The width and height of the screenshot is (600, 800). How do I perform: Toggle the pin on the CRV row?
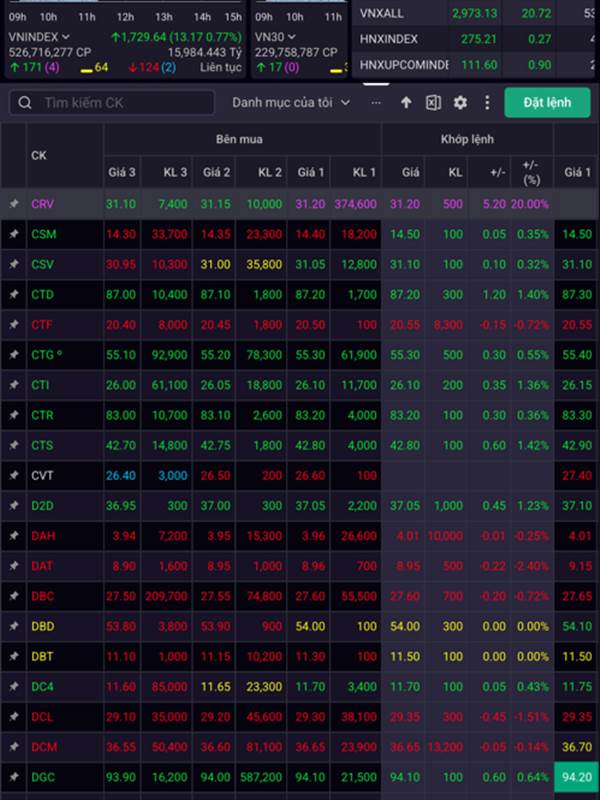[x=14, y=204]
